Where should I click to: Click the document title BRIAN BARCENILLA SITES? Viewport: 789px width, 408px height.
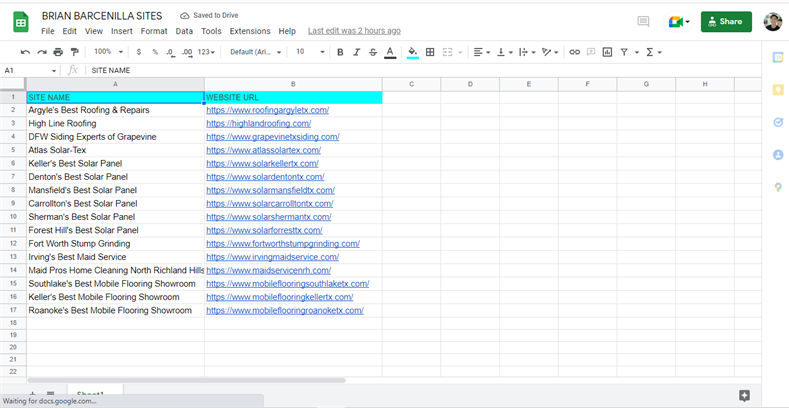coord(102,16)
